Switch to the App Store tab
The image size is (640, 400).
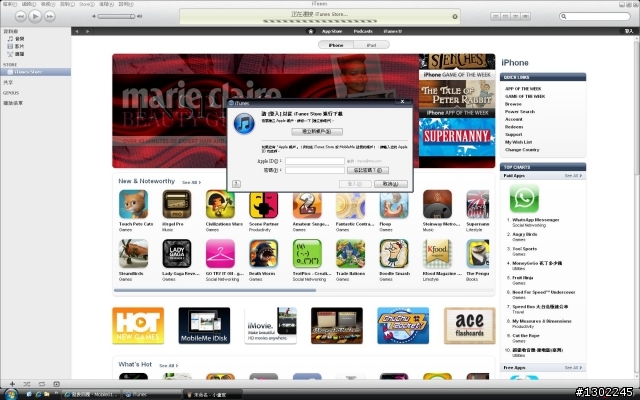(x=331, y=31)
